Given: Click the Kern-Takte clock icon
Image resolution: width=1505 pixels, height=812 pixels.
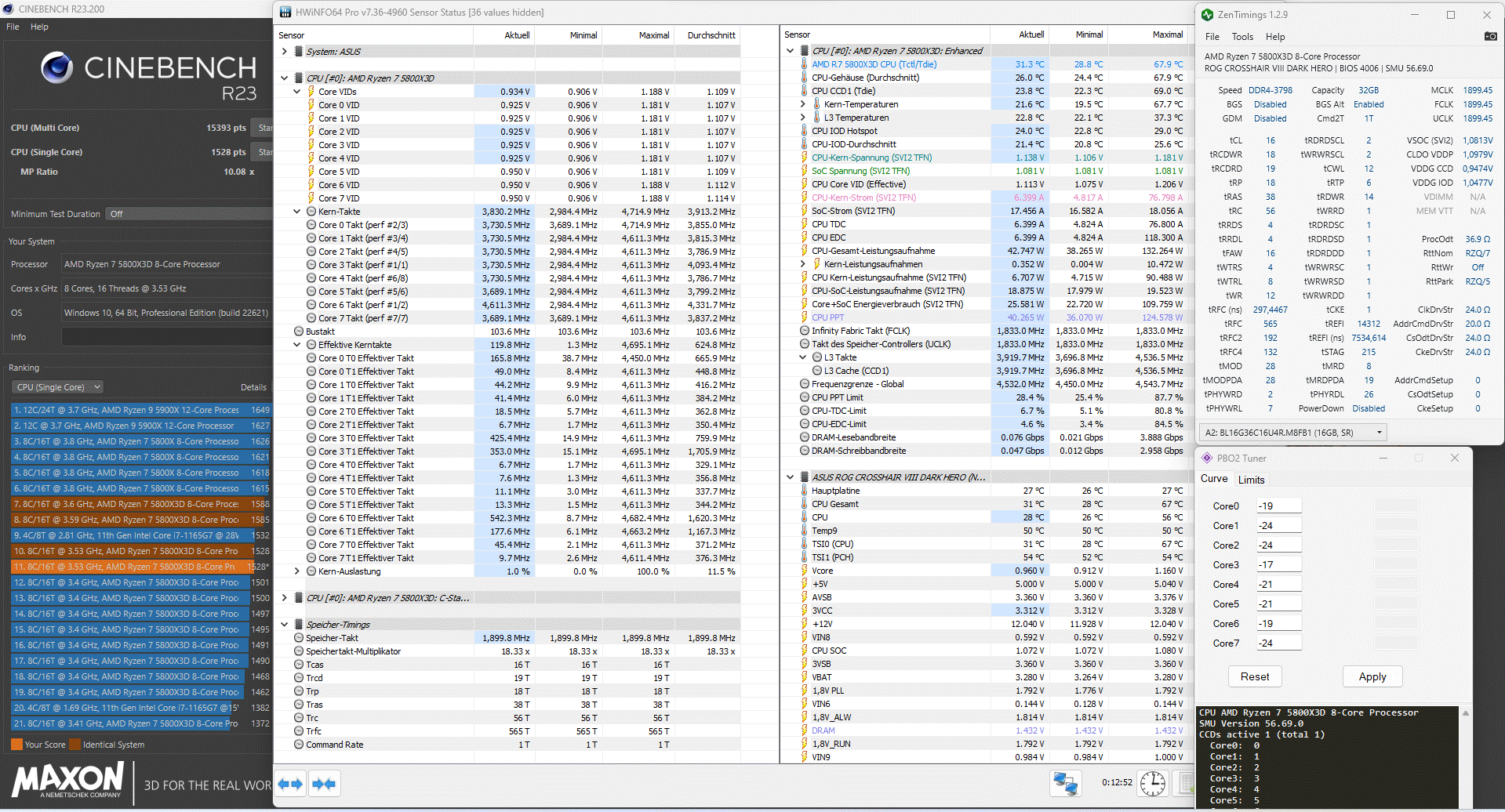Looking at the screenshot, I should pos(311,212).
